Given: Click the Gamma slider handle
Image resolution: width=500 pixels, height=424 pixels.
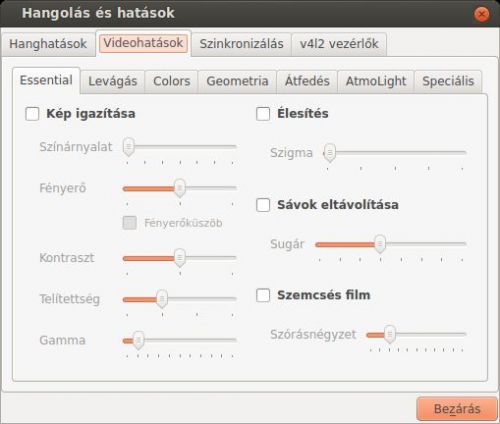Looking at the screenshot, I should point(138,340).
